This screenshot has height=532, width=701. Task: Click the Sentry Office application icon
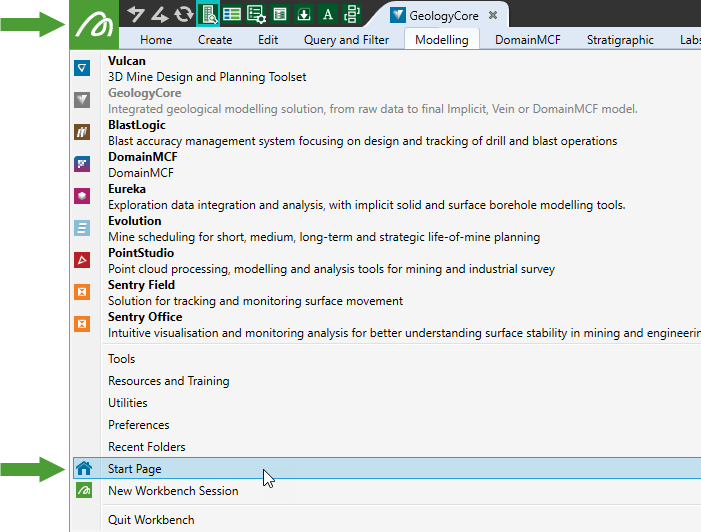pos(82,324)
